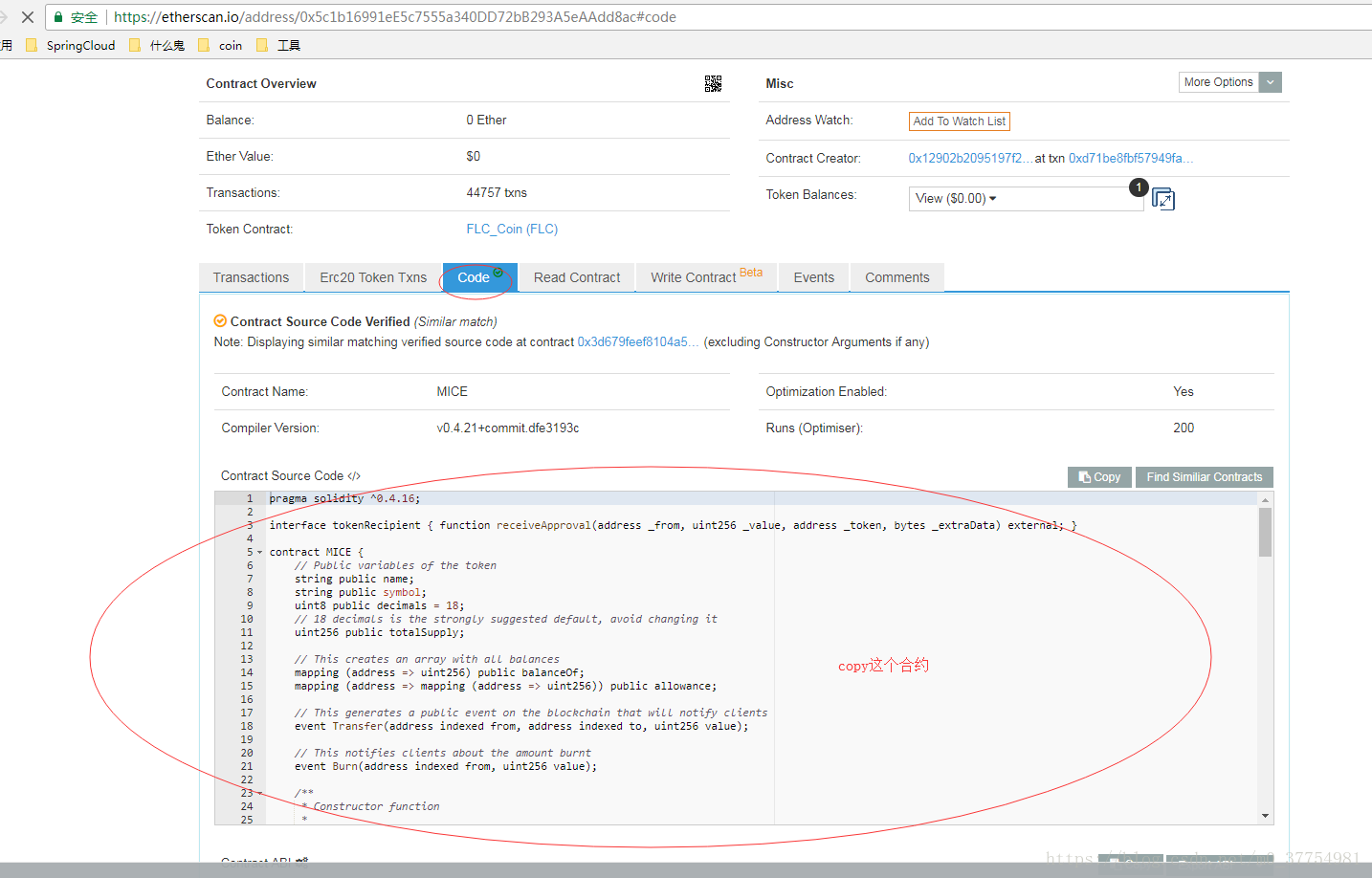The image size is (1372, 878).
Task: Collapse the code fold arrow at line 23
Action: tap(259, 794)
